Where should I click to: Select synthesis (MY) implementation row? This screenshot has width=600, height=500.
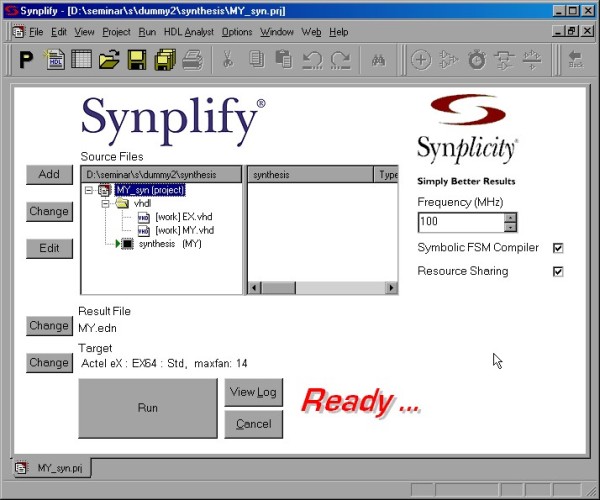[170, 244]
